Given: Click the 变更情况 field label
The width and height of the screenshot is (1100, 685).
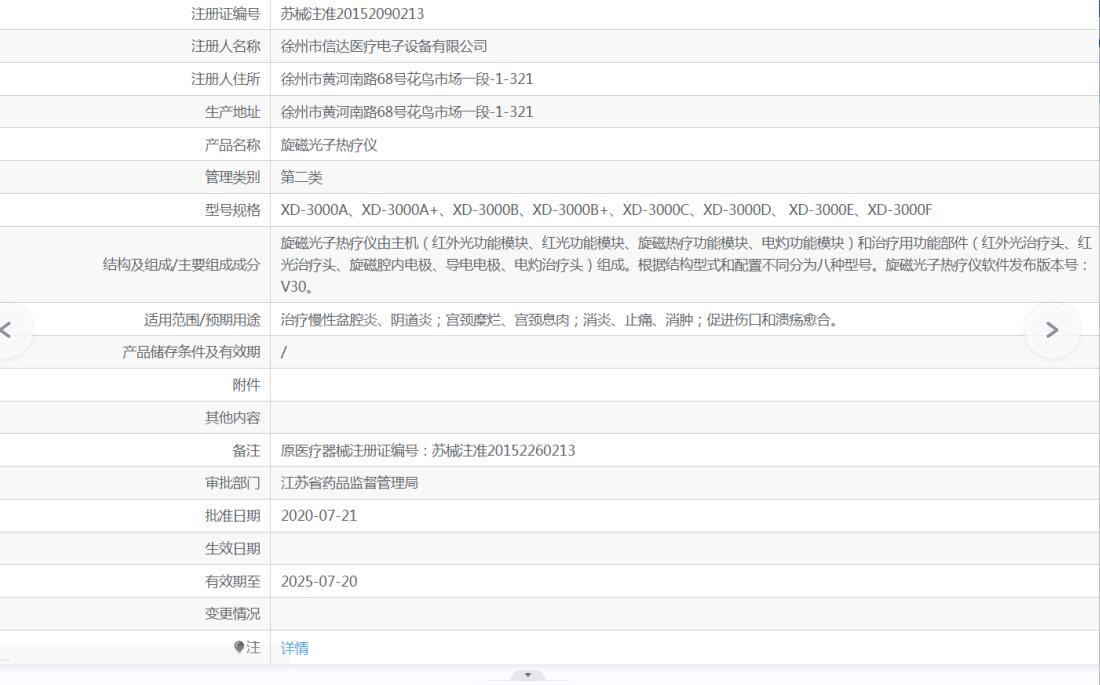Looking at the screenshot, I should 232,614.
